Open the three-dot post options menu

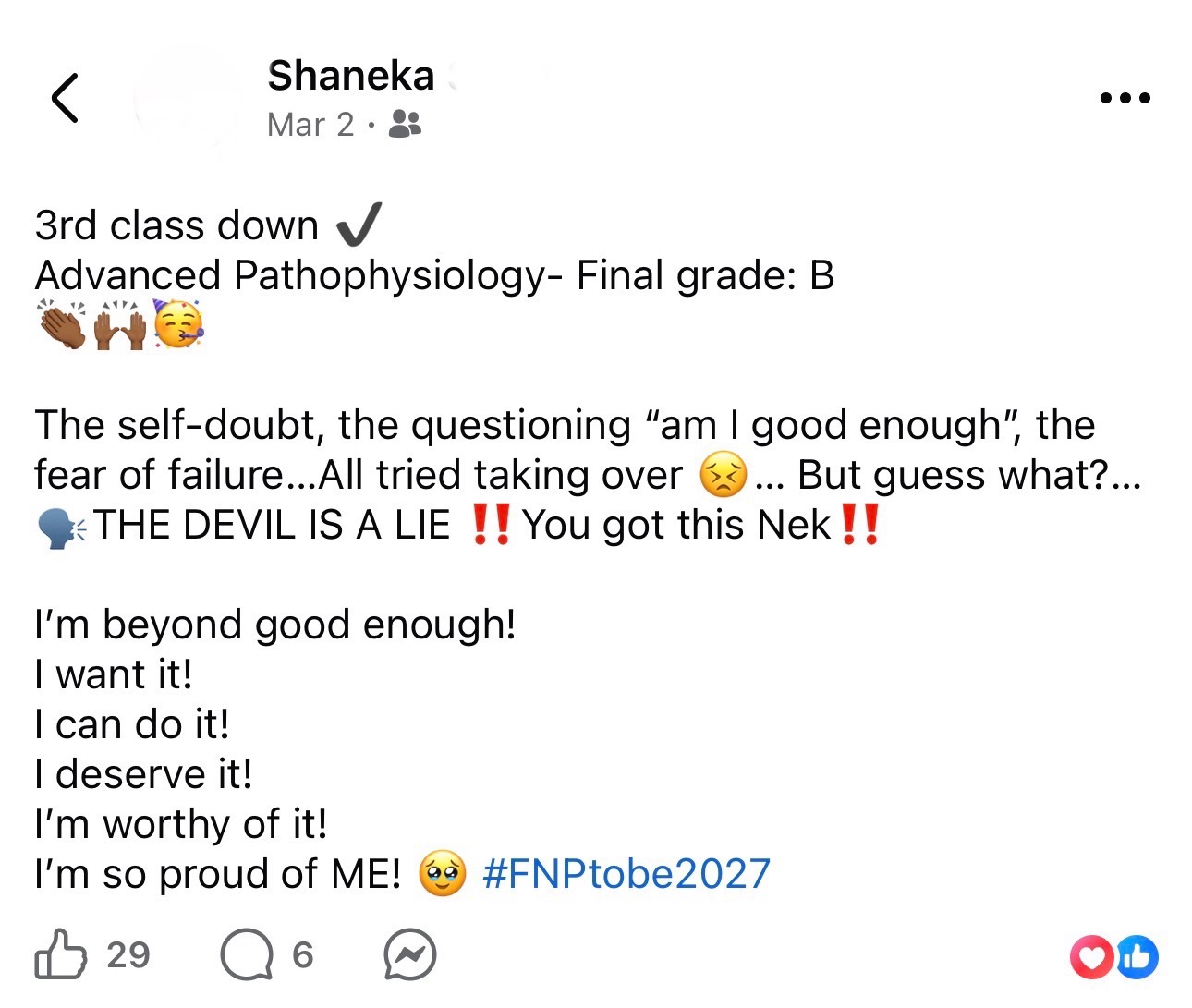pyautogui.click(x=1125, y=98)
